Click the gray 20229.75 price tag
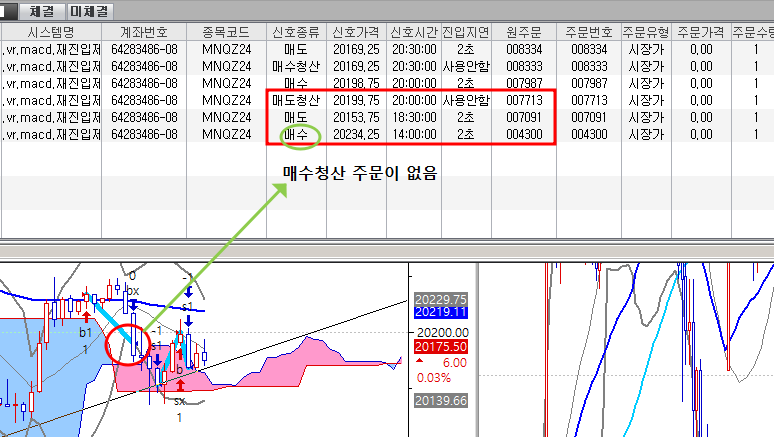The image size is (774, 437). coord(441,299)
